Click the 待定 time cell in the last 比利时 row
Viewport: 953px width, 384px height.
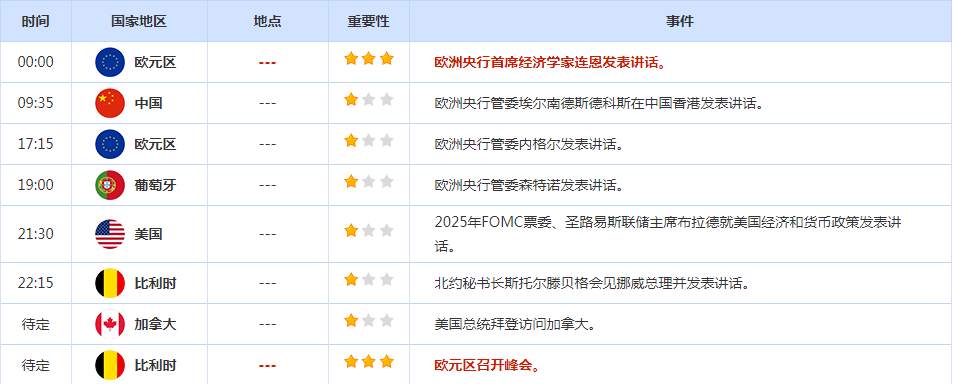point(35,366)
